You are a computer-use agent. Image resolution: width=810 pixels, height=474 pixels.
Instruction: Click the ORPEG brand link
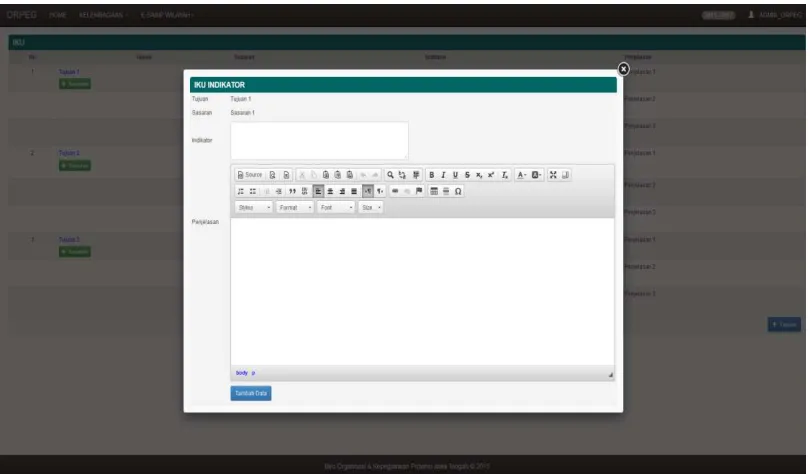22,14
